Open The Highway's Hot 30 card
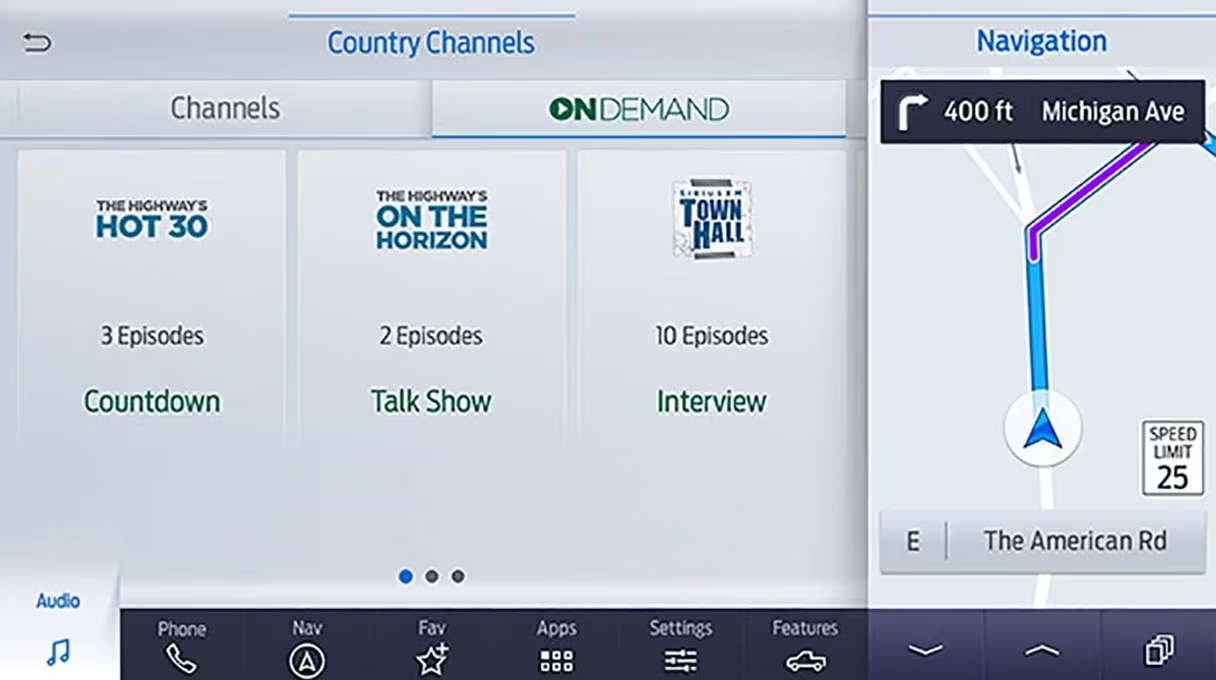1216x680 pixels. point(152,296)
